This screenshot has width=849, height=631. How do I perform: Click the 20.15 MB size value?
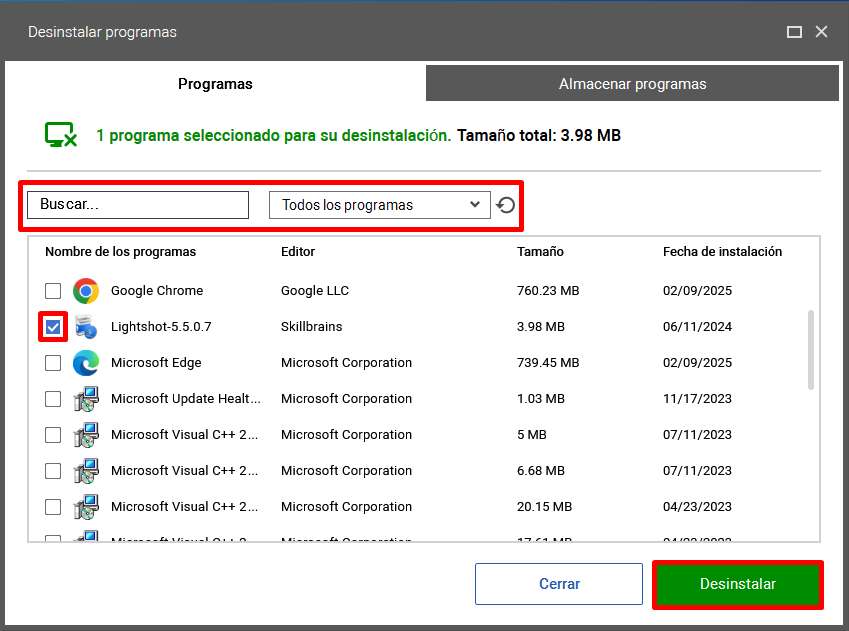544,507
